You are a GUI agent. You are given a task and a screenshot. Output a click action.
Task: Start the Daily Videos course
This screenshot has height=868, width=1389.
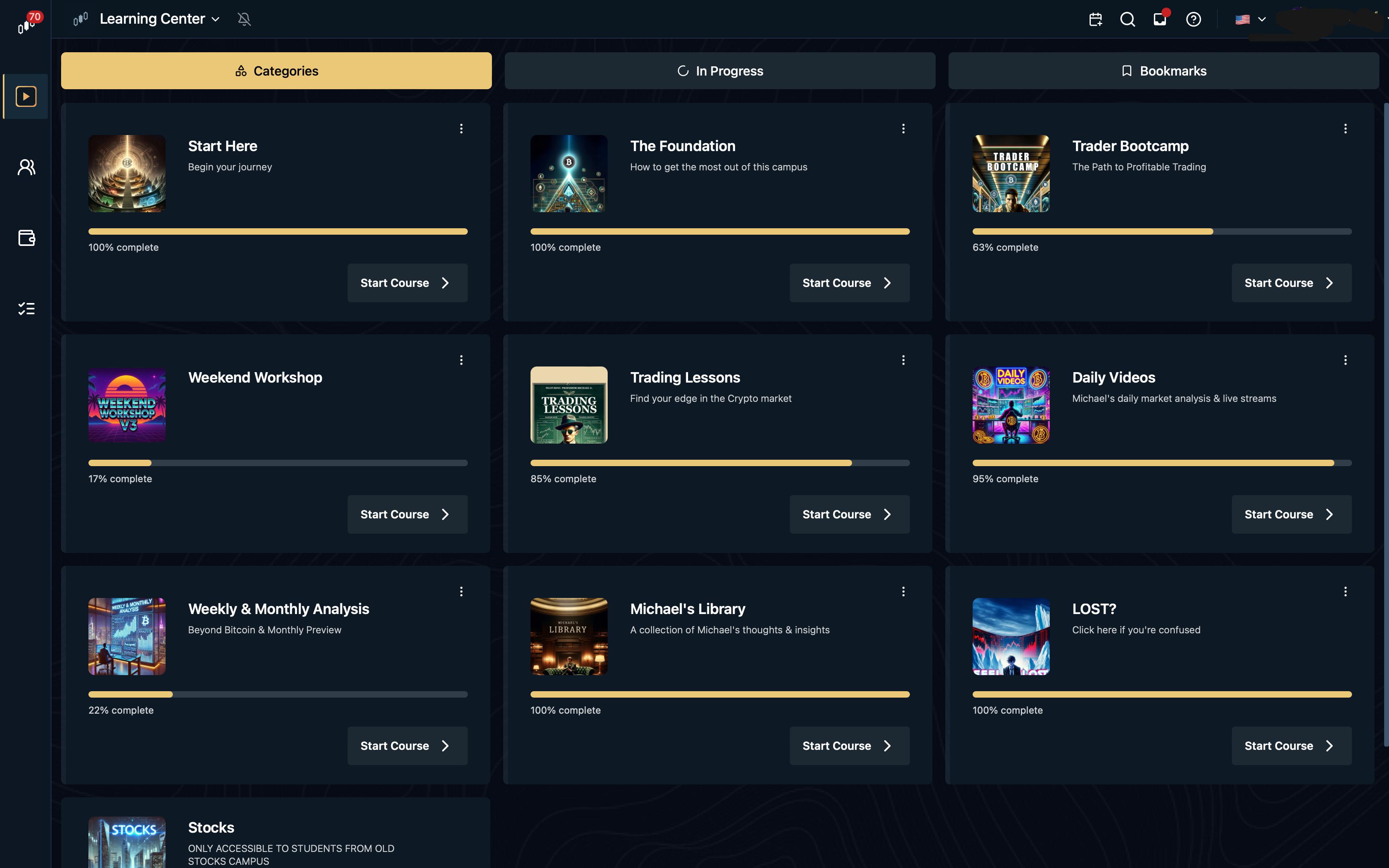click(x=1291, y=514)
